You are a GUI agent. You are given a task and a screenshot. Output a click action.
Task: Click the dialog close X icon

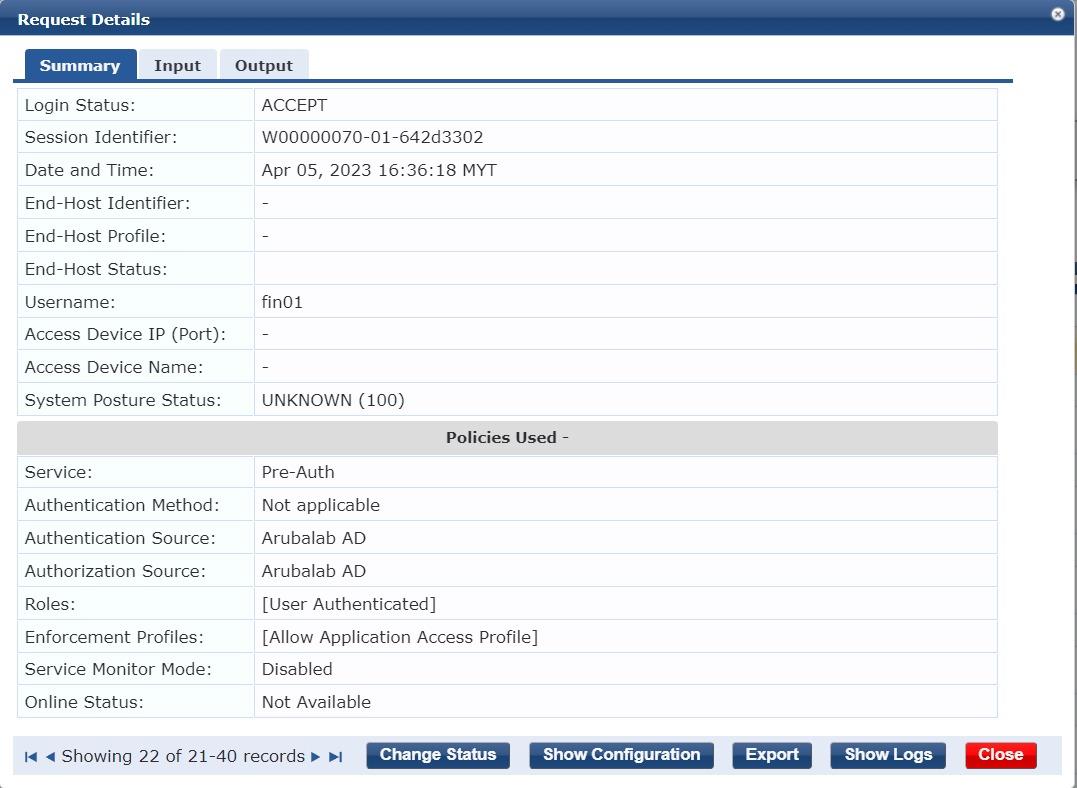click(1057, 14)
